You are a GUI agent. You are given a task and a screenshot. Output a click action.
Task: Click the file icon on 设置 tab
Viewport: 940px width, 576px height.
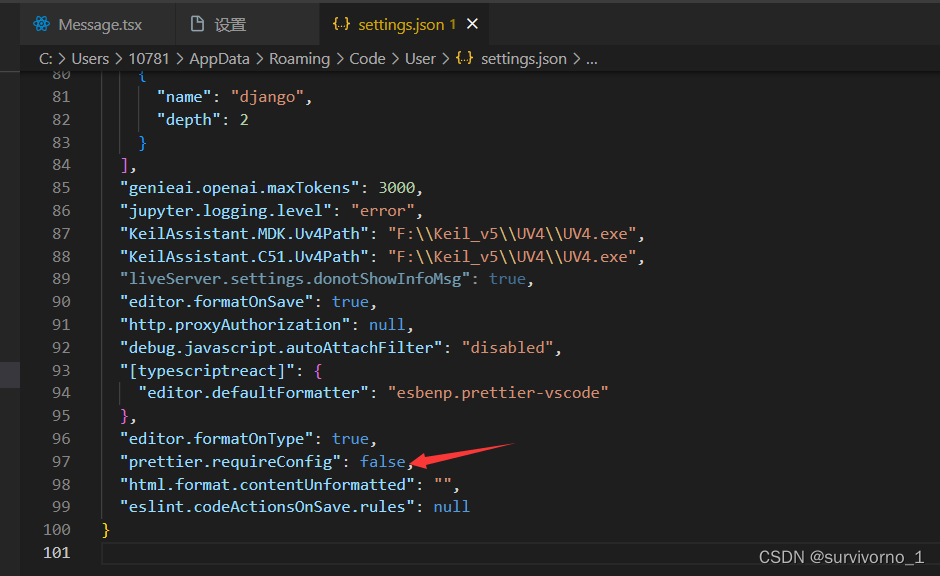[x=197, y=24]
